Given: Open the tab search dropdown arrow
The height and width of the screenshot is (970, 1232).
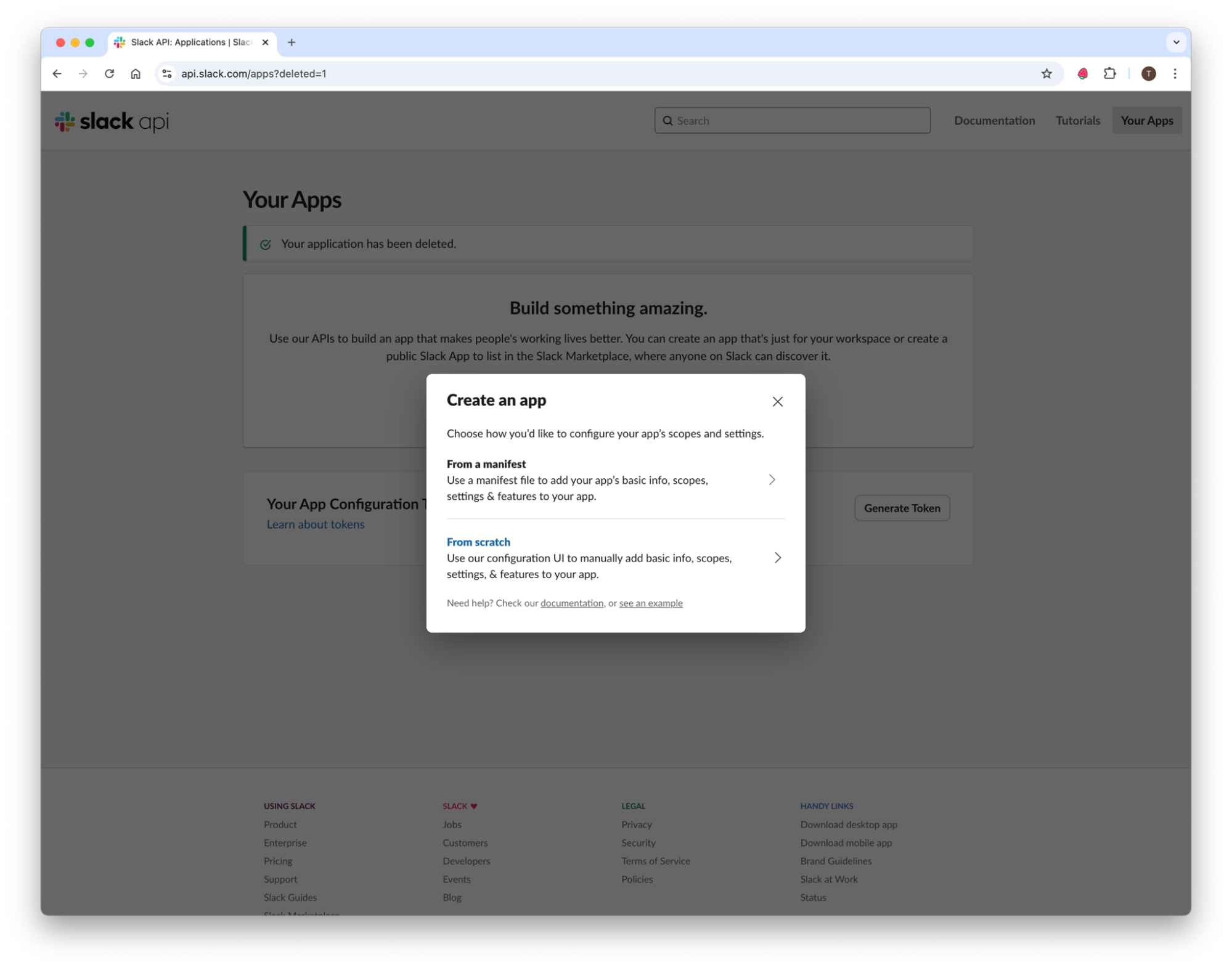Looking at the screenshot, I should (x=1175, y=43).
